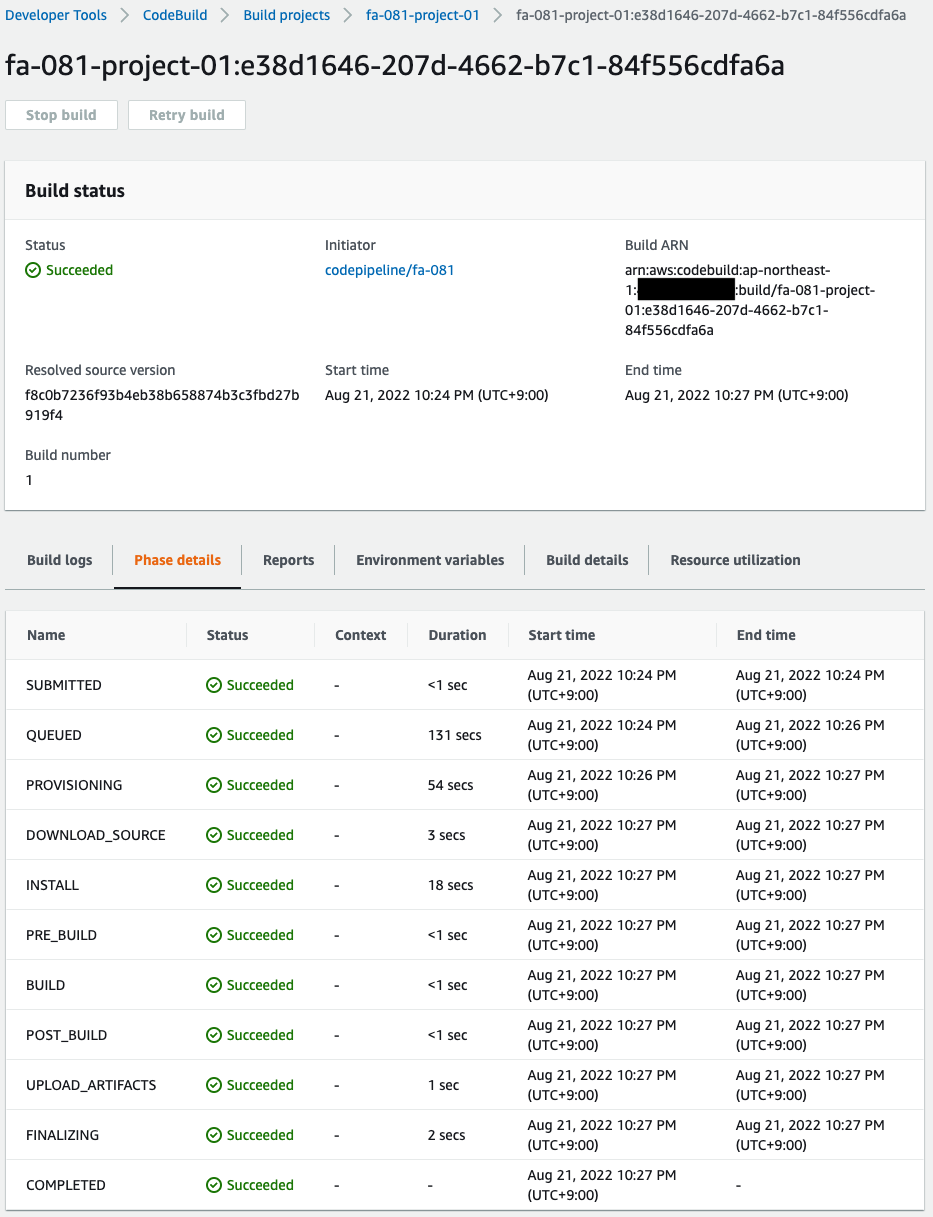Click the success icon in the INSTALL row
The height and width of the screenshot is (1217, 933).
(x=214, y=885)
